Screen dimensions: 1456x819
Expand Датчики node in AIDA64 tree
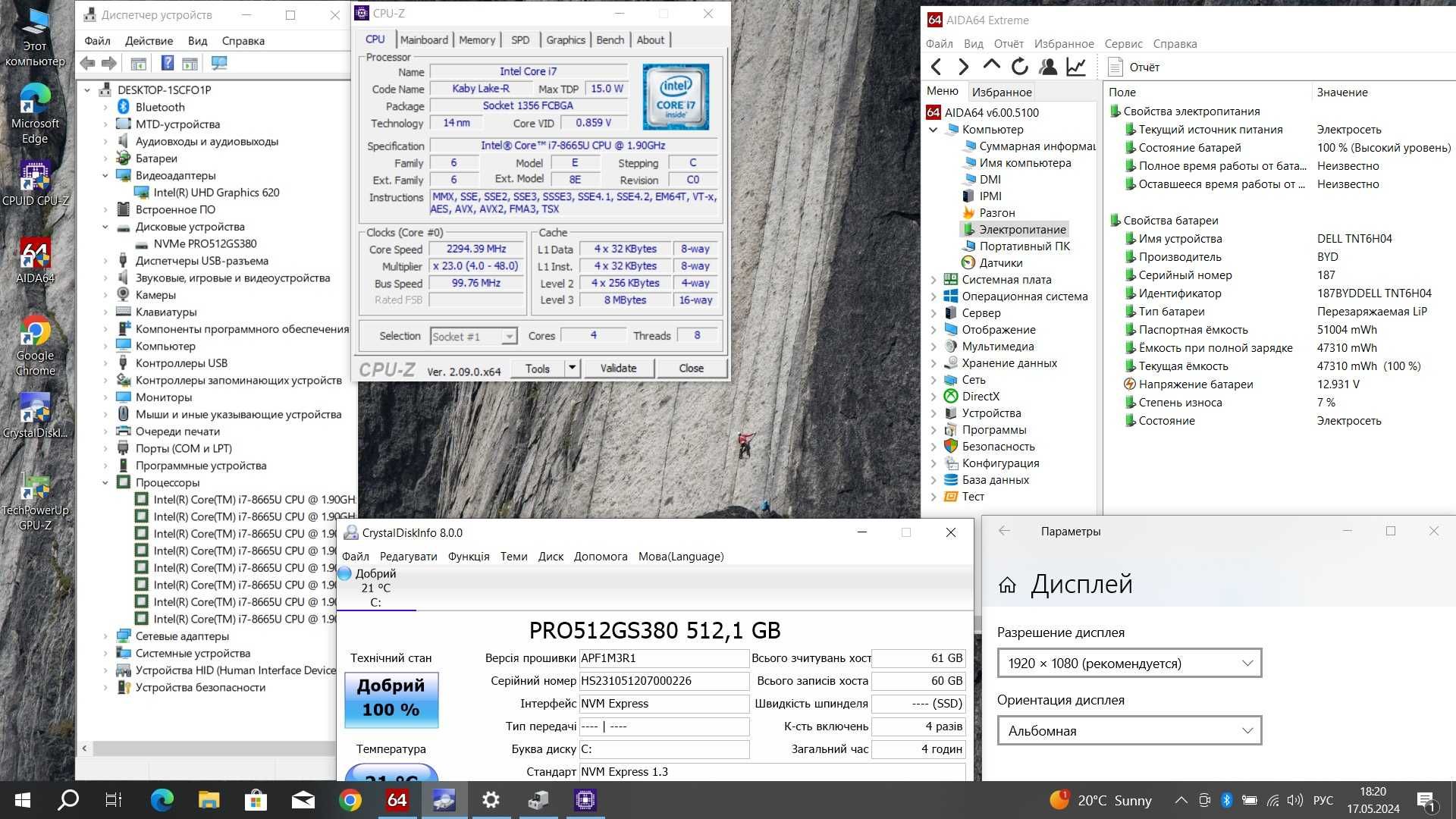[1002, 262]
